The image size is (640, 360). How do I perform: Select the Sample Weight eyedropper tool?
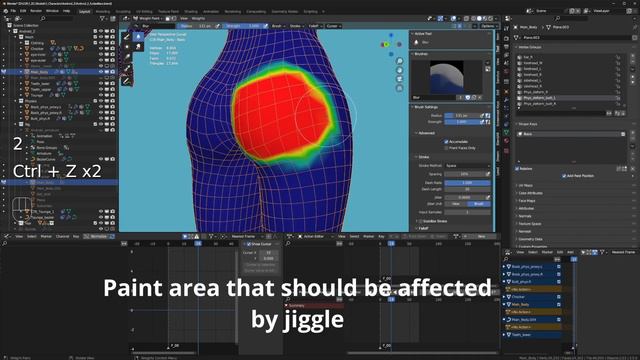pos(127,68)
